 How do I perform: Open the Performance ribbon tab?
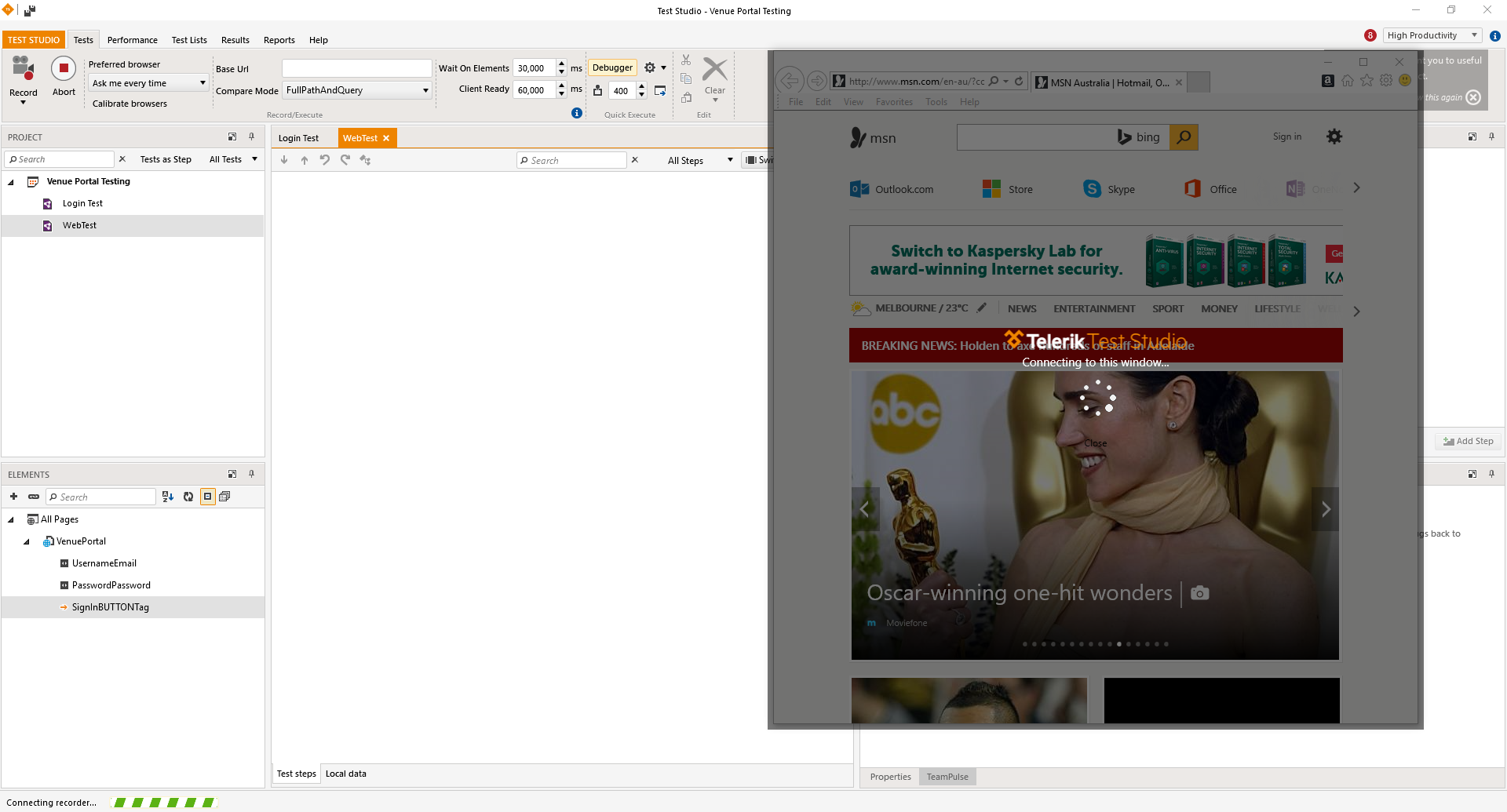tap(132, 40)
